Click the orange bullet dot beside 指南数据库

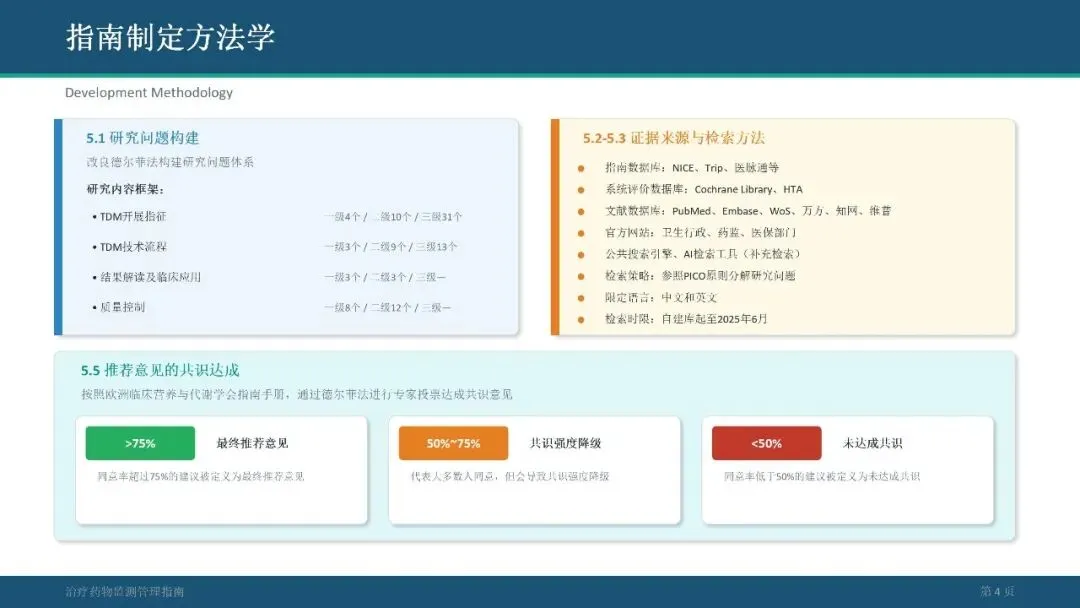581,168
